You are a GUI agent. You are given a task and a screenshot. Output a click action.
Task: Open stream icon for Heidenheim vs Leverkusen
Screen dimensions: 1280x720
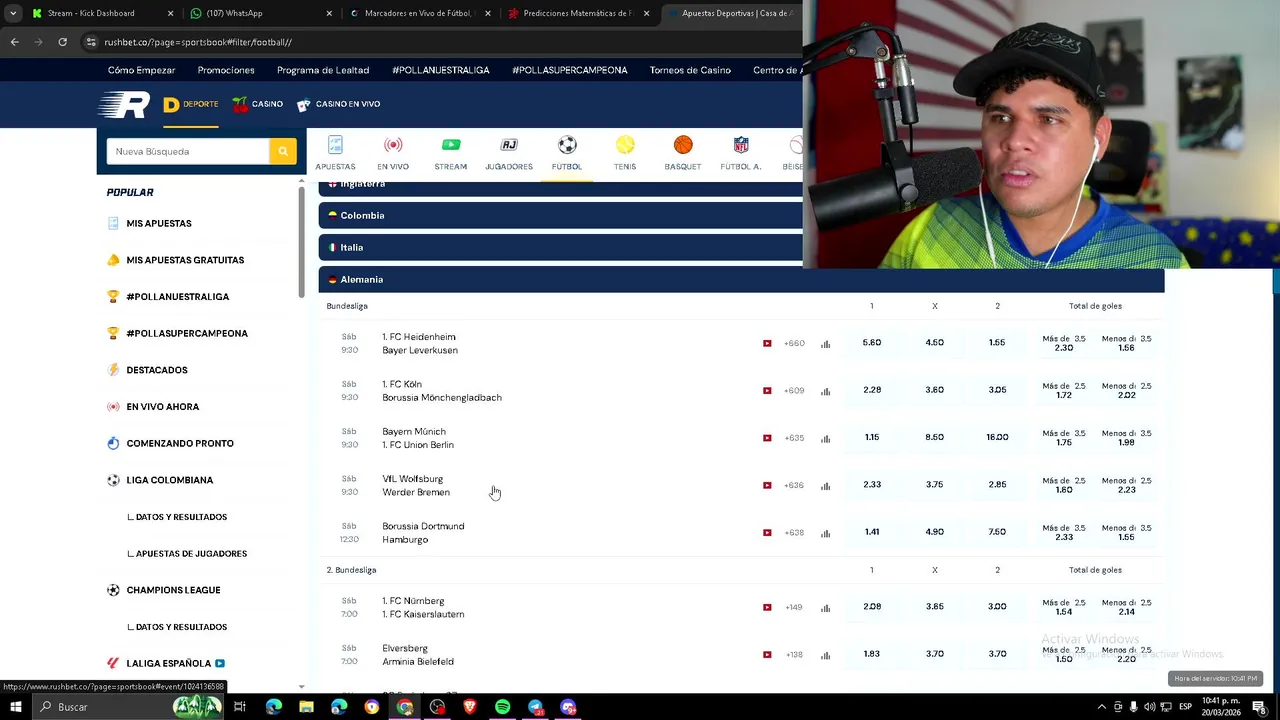(767, 343)
